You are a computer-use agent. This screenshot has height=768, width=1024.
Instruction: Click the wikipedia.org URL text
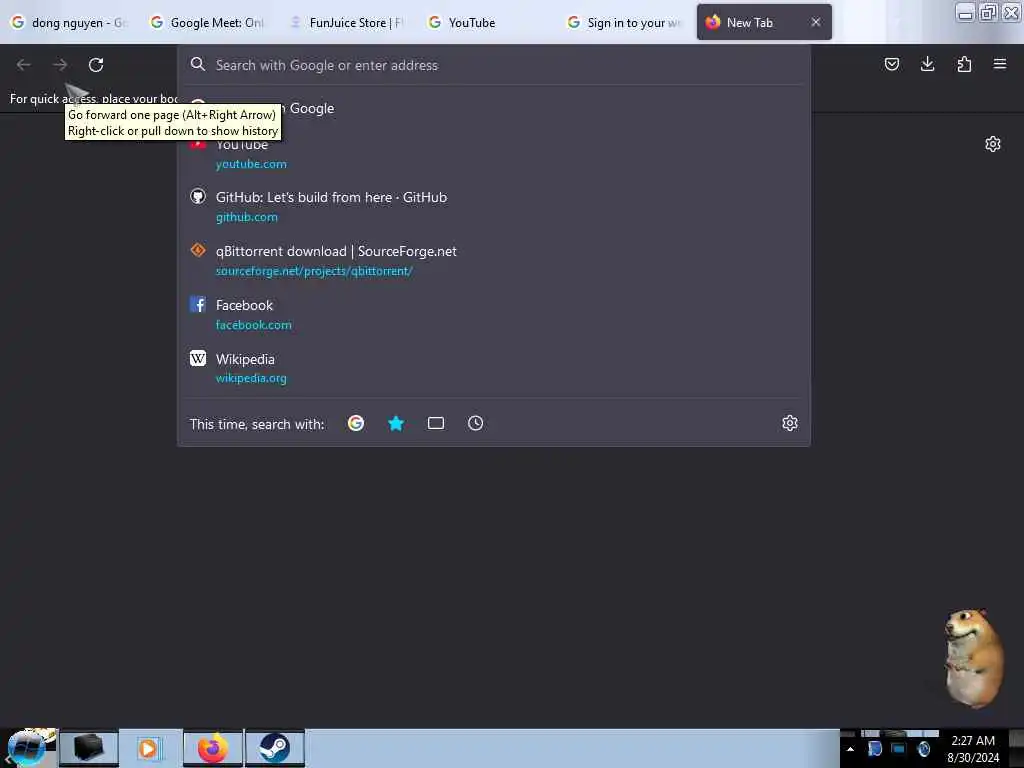click(251, 378)
